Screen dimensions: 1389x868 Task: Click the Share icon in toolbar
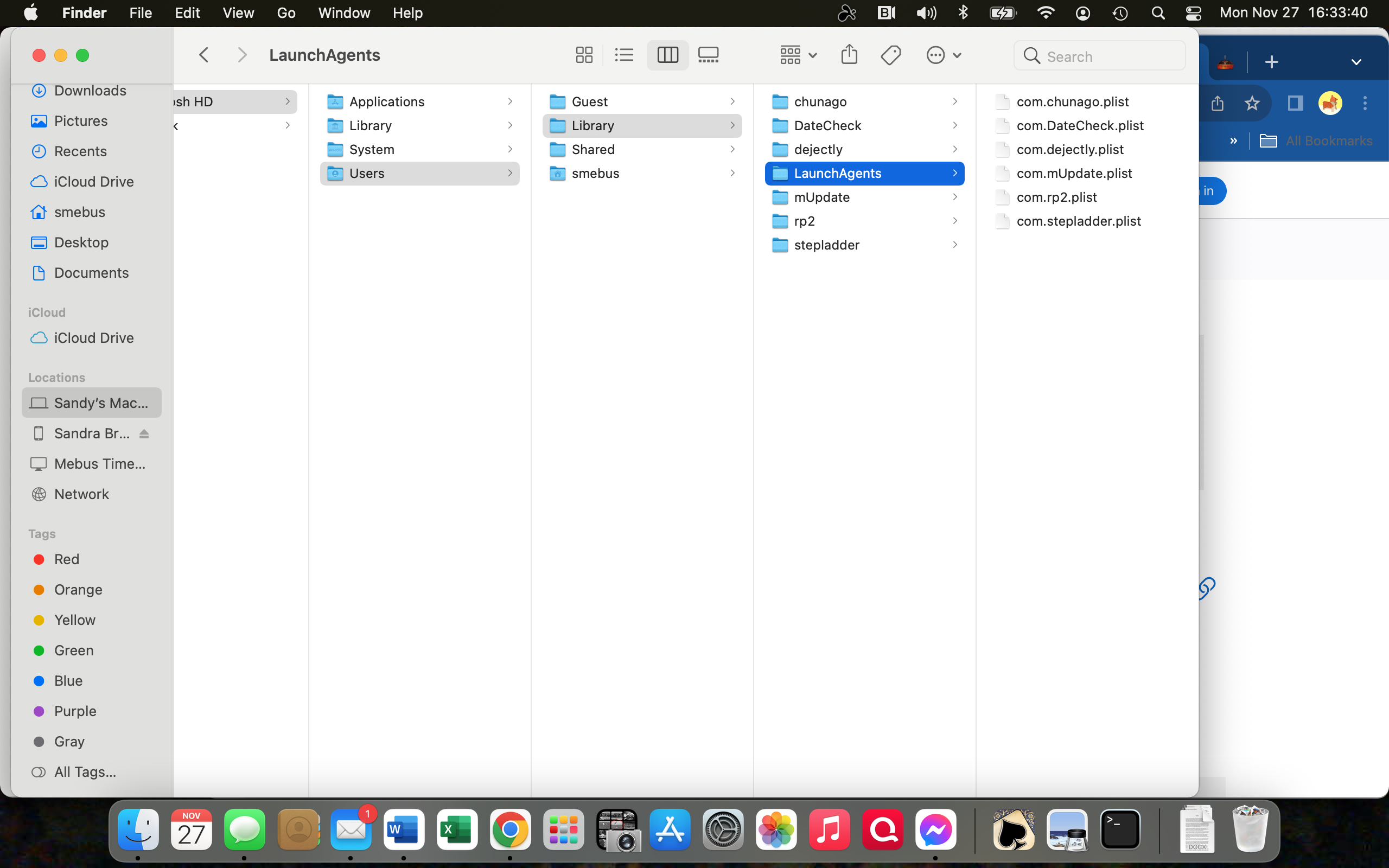(x=849, y=55)
